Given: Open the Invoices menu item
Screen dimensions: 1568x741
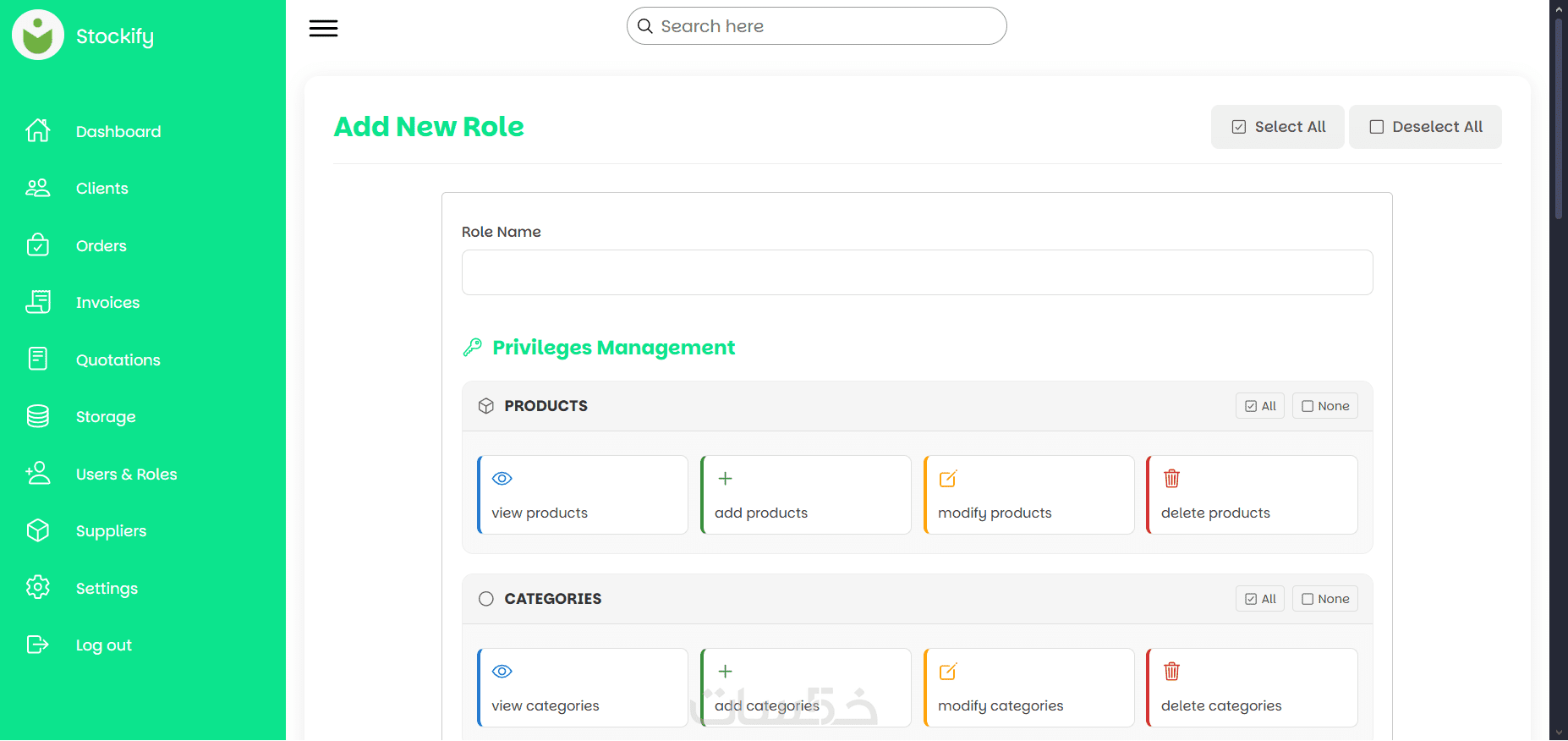Looking at the screenshot, I should coord(107,303).
